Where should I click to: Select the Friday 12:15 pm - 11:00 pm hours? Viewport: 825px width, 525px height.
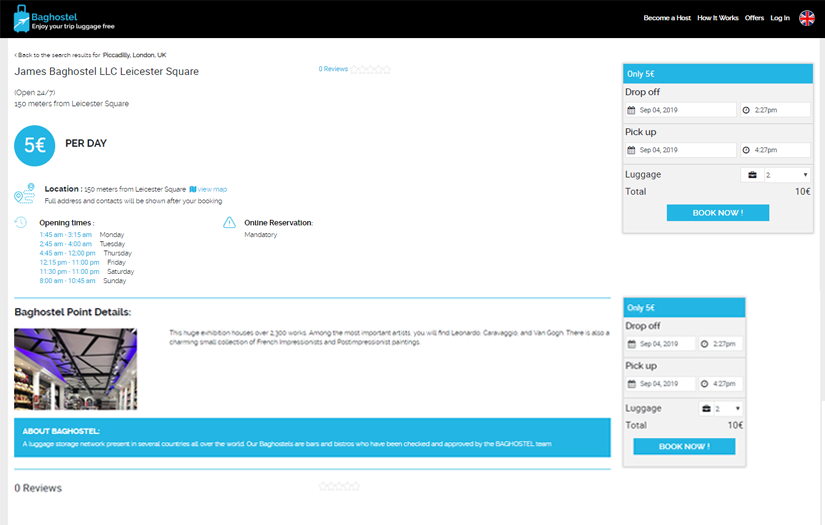83,262
